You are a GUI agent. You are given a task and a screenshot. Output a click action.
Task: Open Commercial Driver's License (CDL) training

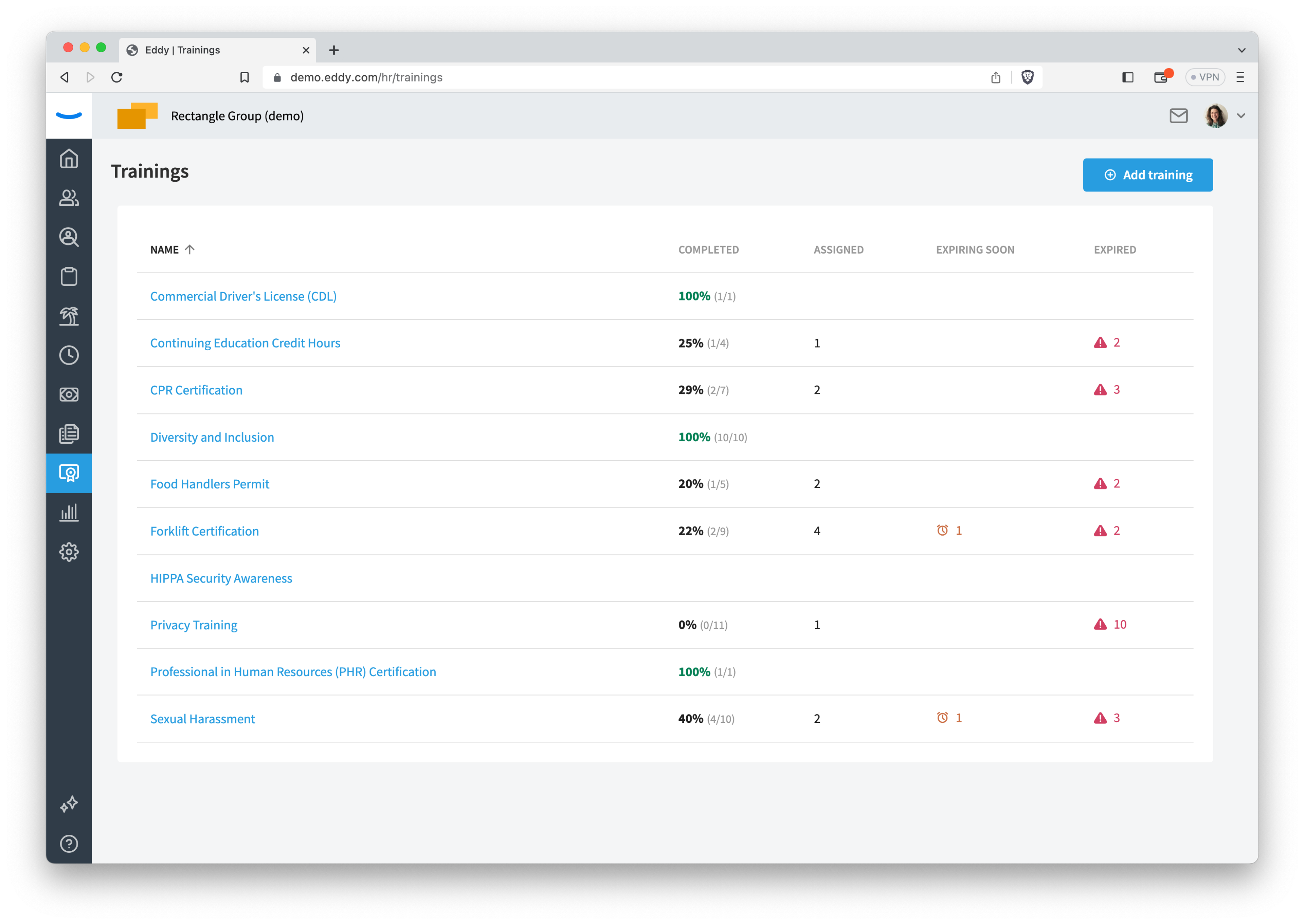click(243, 296)
